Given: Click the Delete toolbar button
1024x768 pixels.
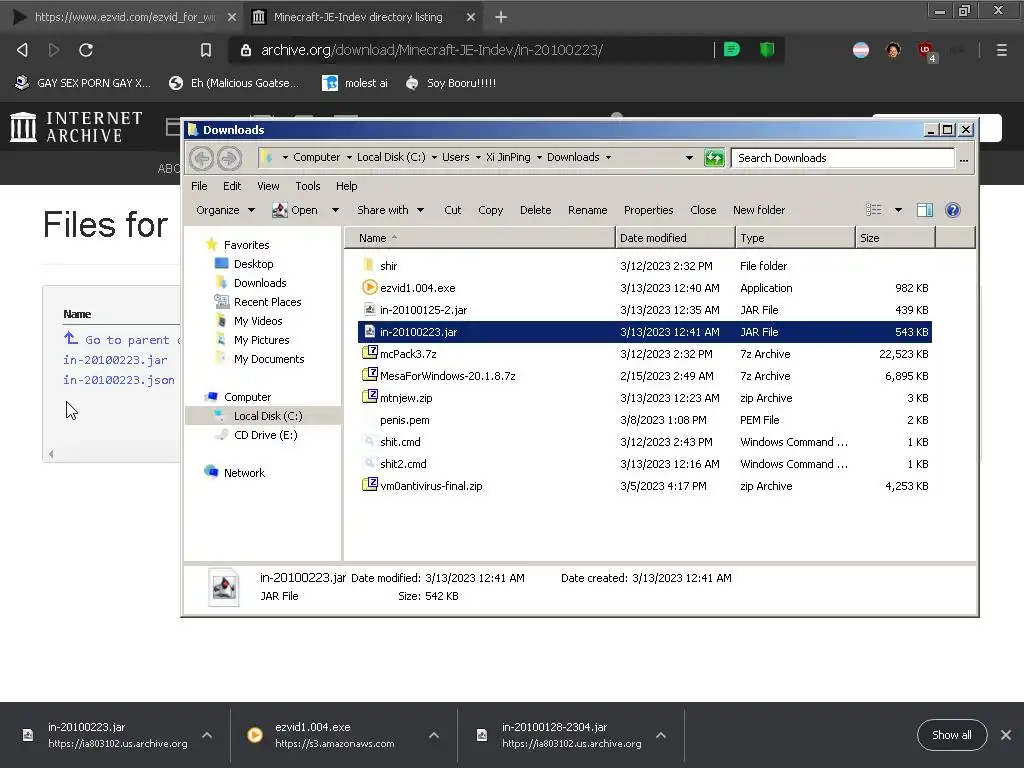Looking at the screenshot, I should click(536, 210).
